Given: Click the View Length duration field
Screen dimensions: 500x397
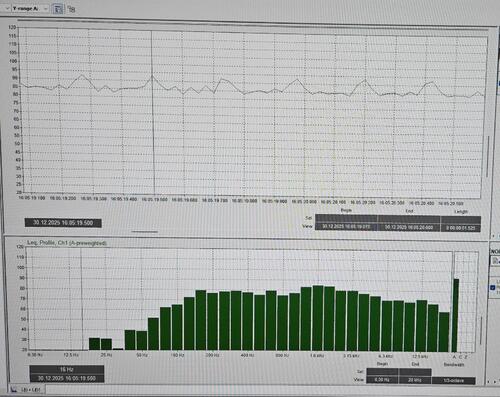Looking at the screenshot, I should (x=460, y=228).
